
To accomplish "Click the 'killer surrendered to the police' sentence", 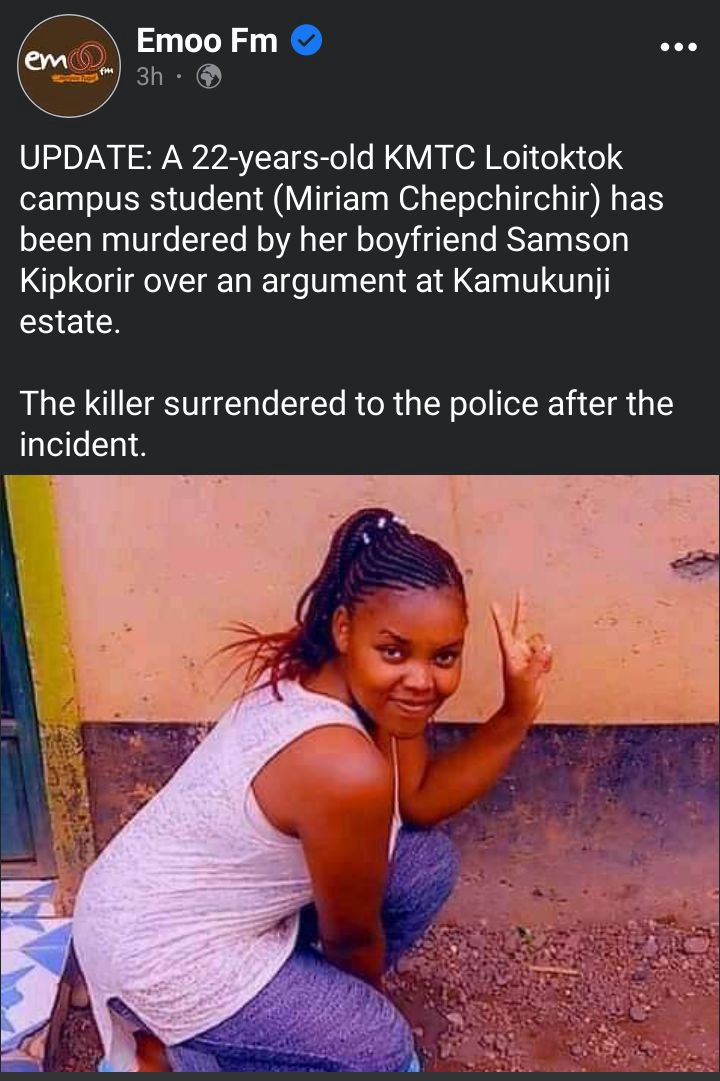I will 346,423.
